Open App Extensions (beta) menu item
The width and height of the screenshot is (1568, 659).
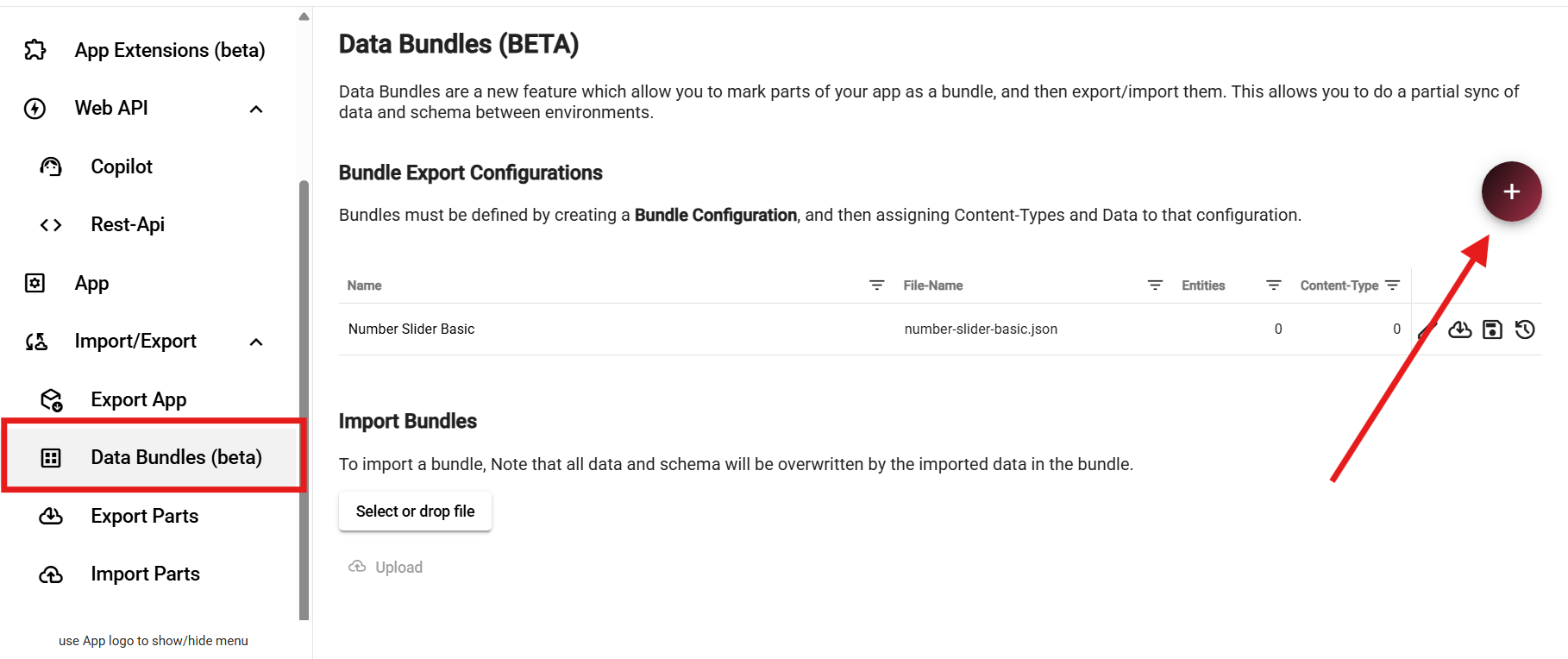[169, 50]
